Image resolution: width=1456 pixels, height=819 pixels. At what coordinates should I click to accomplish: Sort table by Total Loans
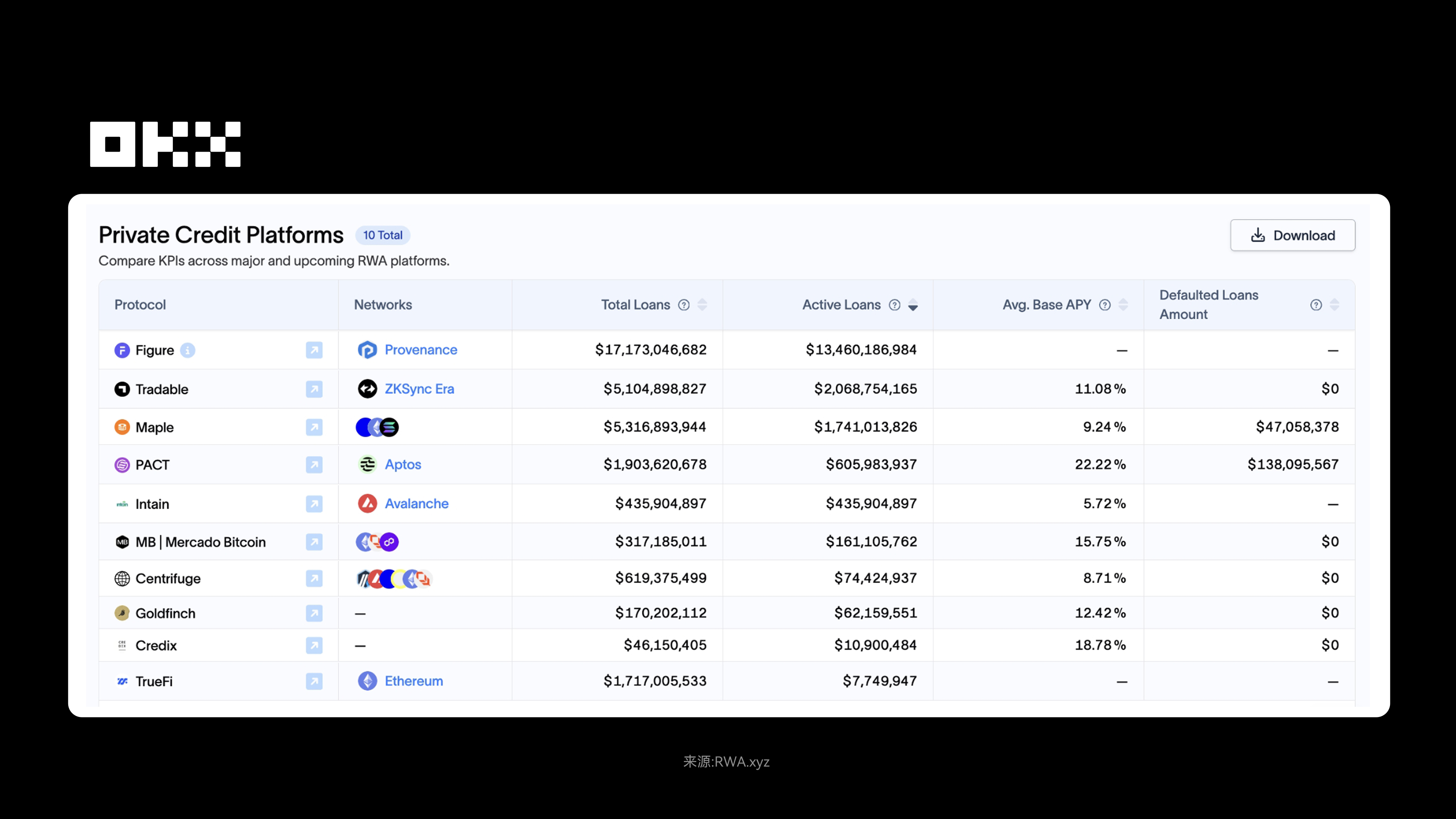[702, 305]
